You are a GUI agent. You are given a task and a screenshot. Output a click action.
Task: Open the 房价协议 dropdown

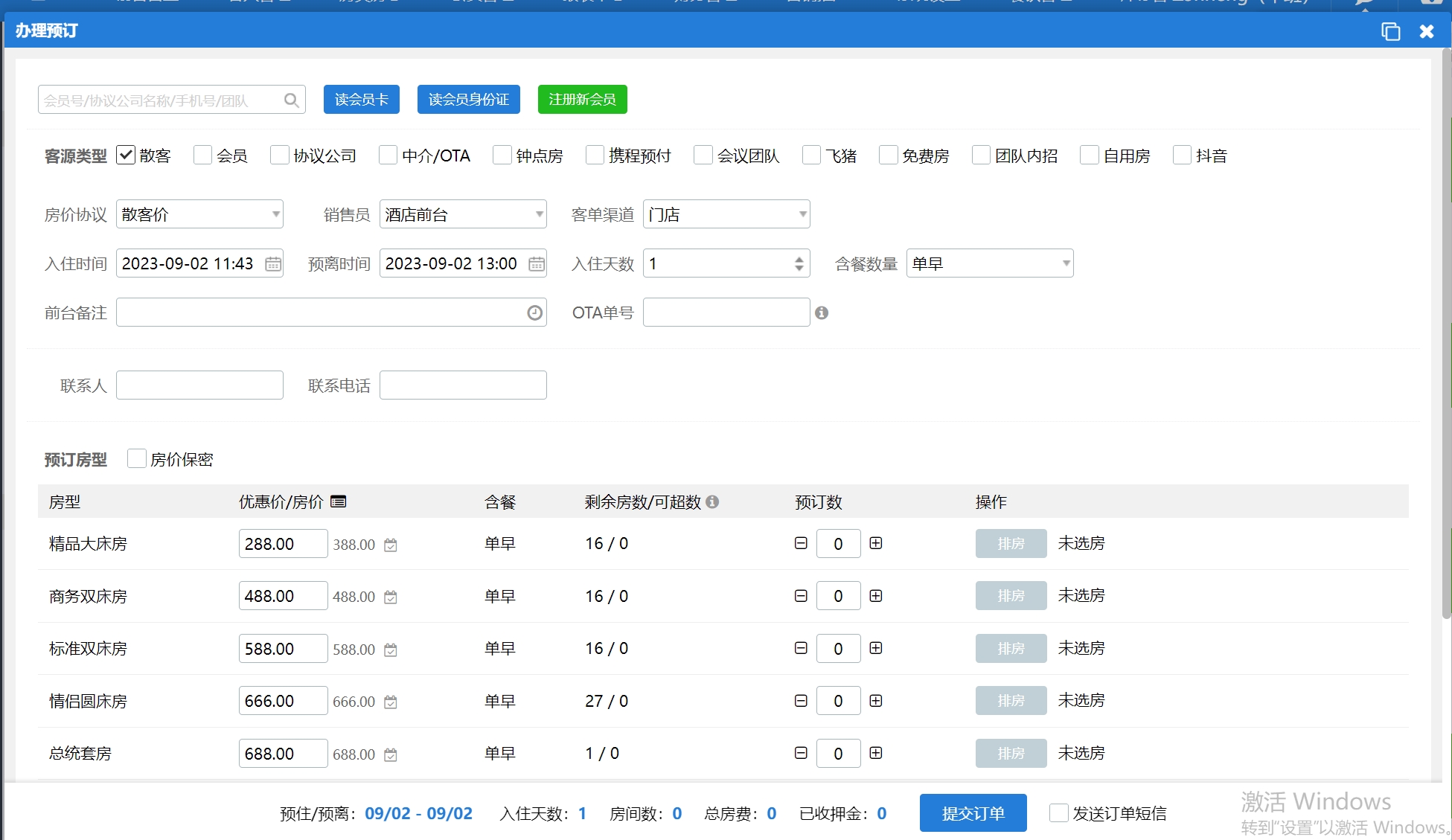[x=199, y=214]
